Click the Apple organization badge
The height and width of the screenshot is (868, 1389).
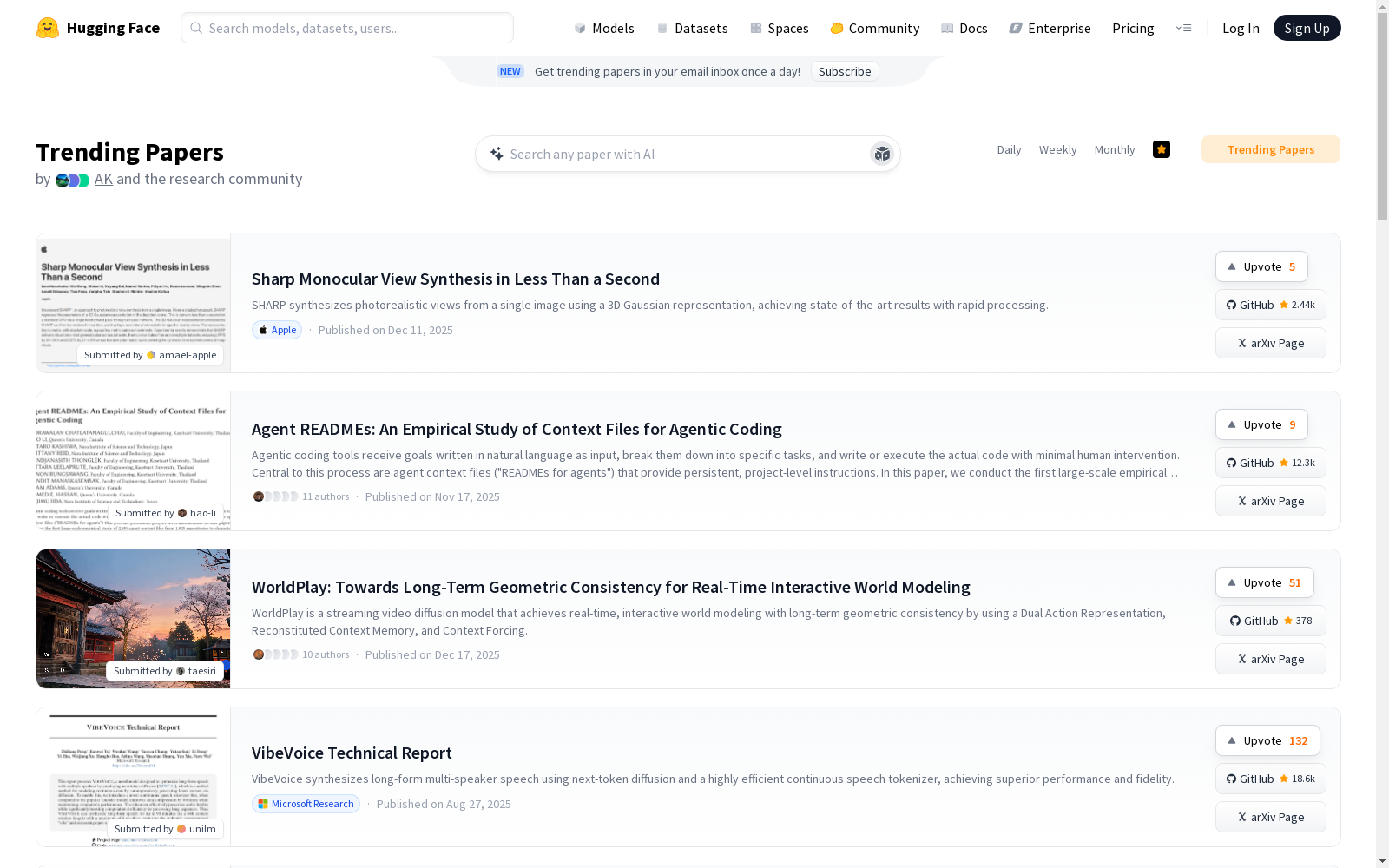pyautogui.click(x=277, y=330)
